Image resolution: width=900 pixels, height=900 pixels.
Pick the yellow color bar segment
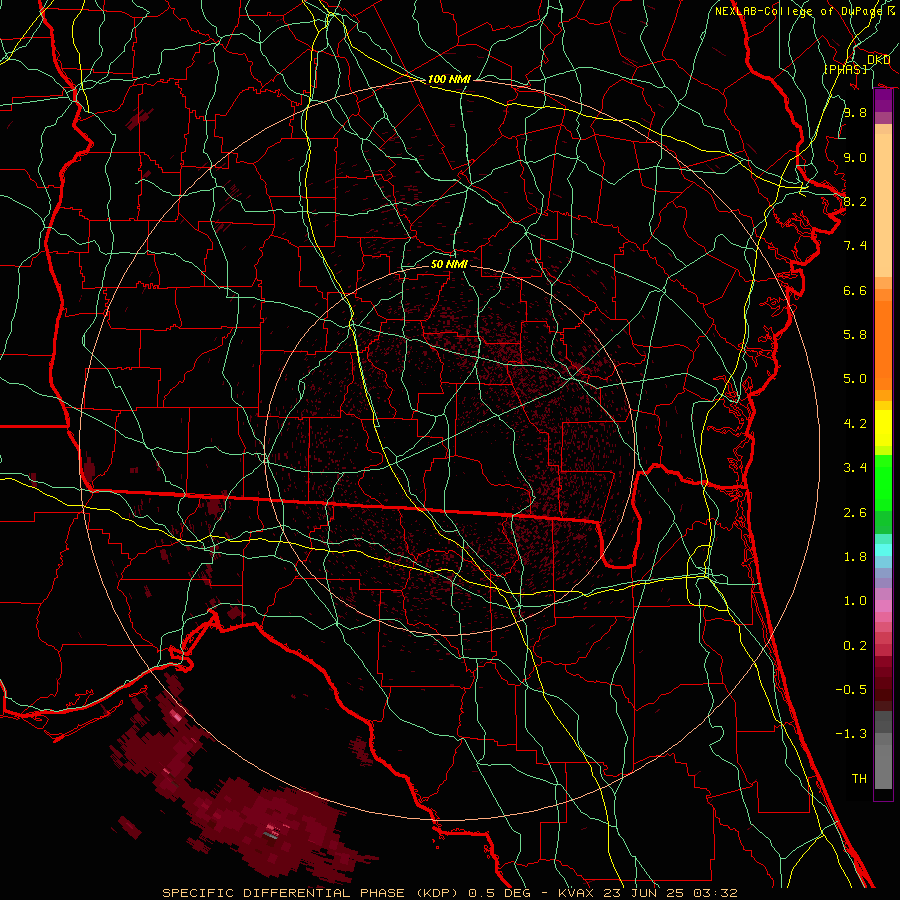[883, 428]
